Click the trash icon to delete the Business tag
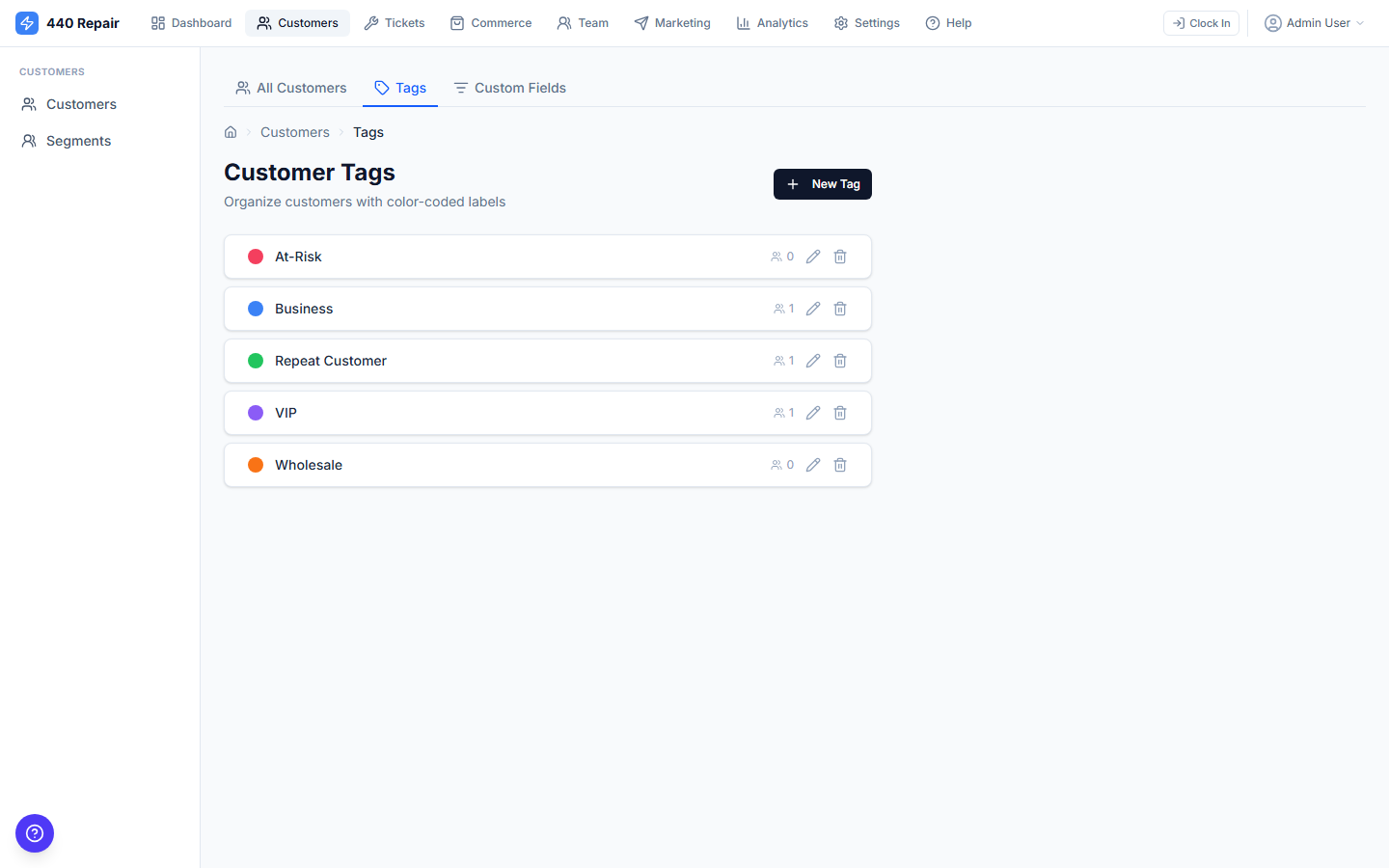Screen dimensions: 1389x868 coord(840,308)
